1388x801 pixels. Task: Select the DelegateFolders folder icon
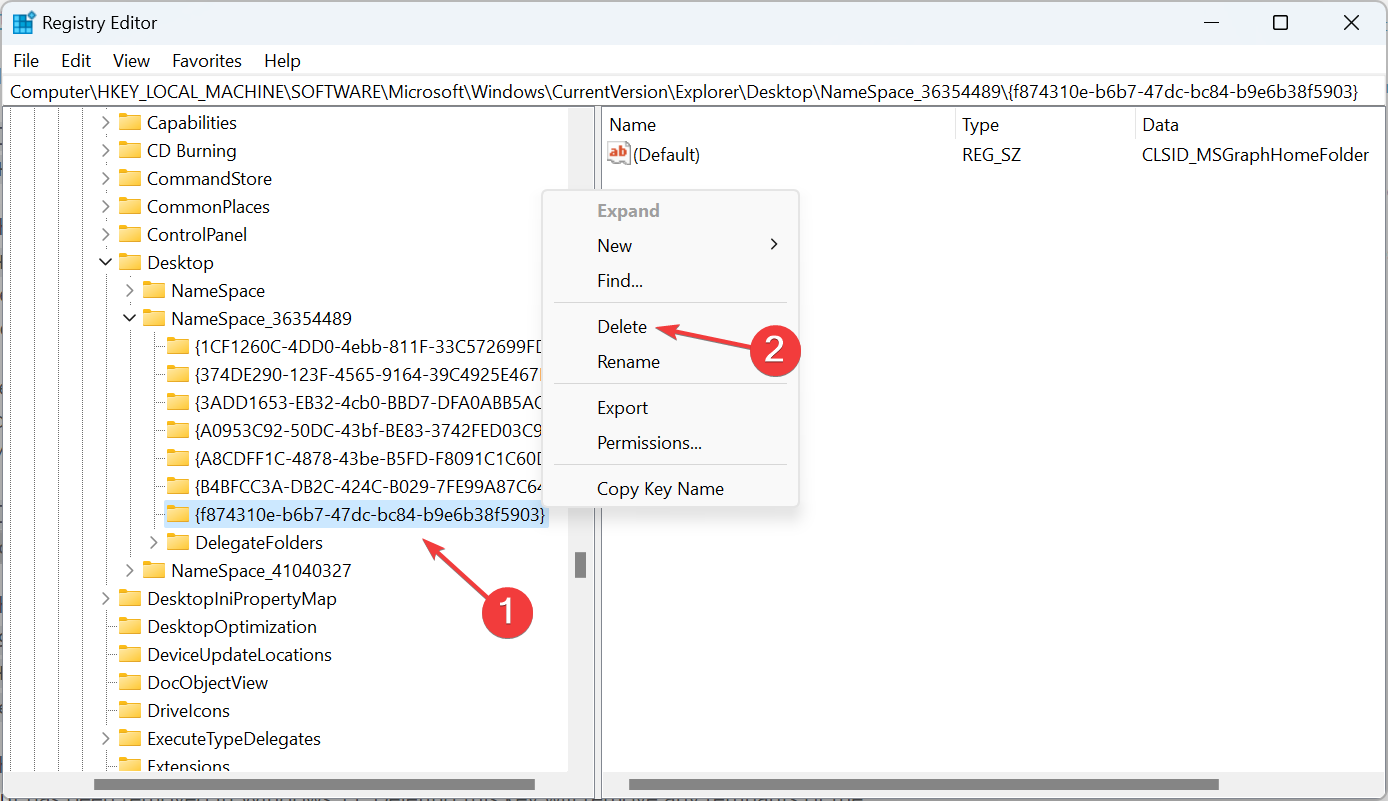(x=178, y=543)
